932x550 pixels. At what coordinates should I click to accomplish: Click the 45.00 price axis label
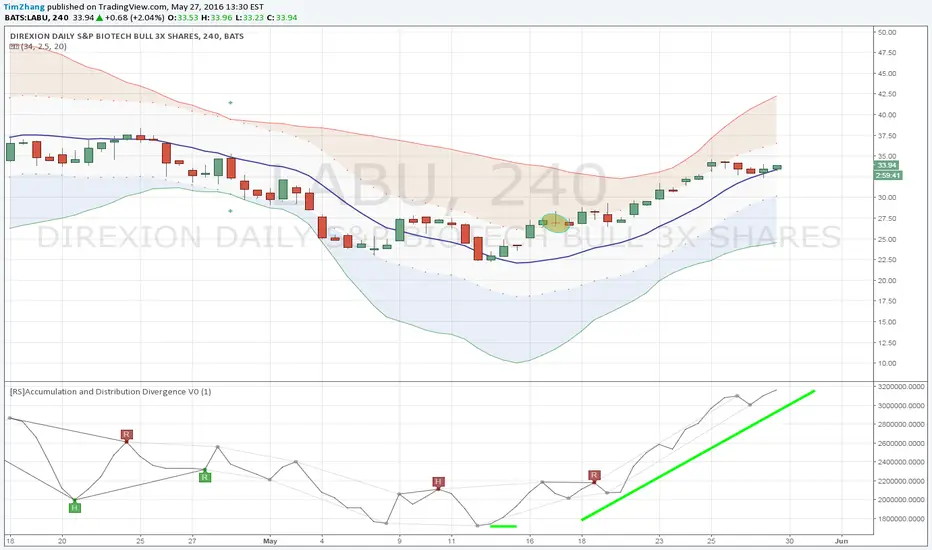(886, 74)
